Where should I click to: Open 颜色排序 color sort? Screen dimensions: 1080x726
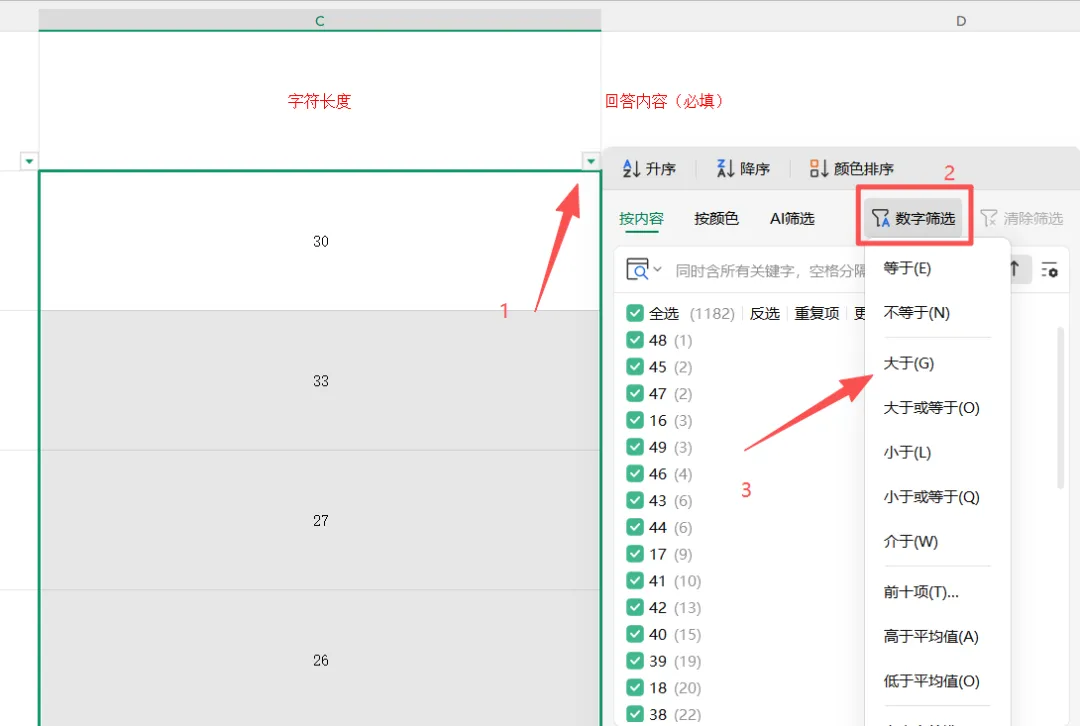point(852,169)
